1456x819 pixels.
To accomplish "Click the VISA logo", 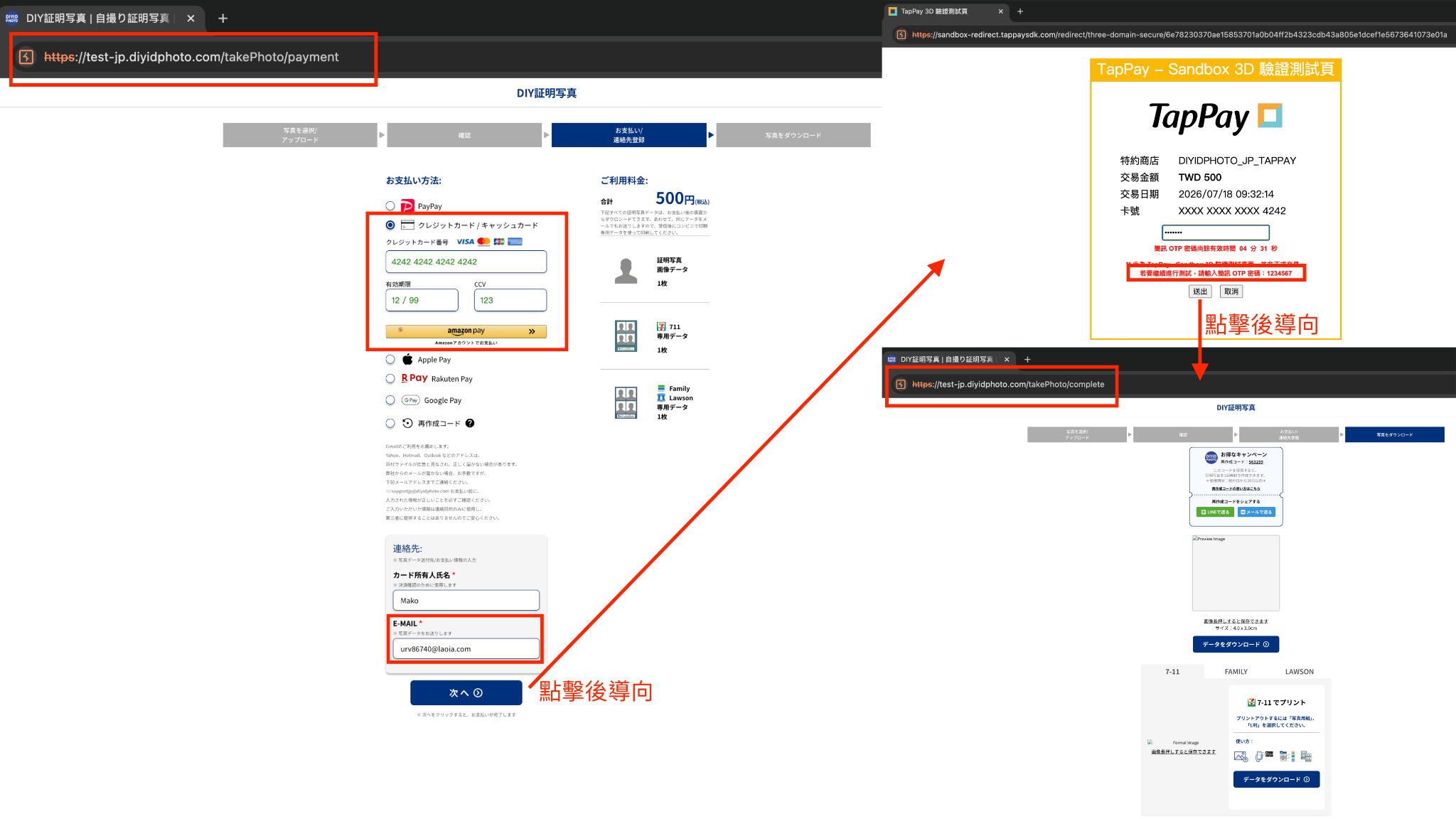I will [466, 242].
